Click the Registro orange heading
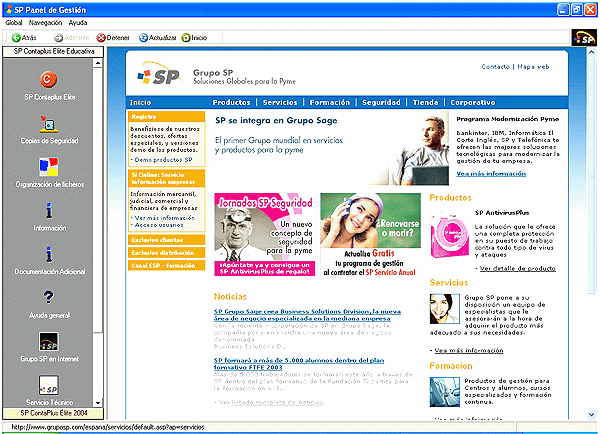The width and height of the screenshot is (600, 434). coord(166,117)
